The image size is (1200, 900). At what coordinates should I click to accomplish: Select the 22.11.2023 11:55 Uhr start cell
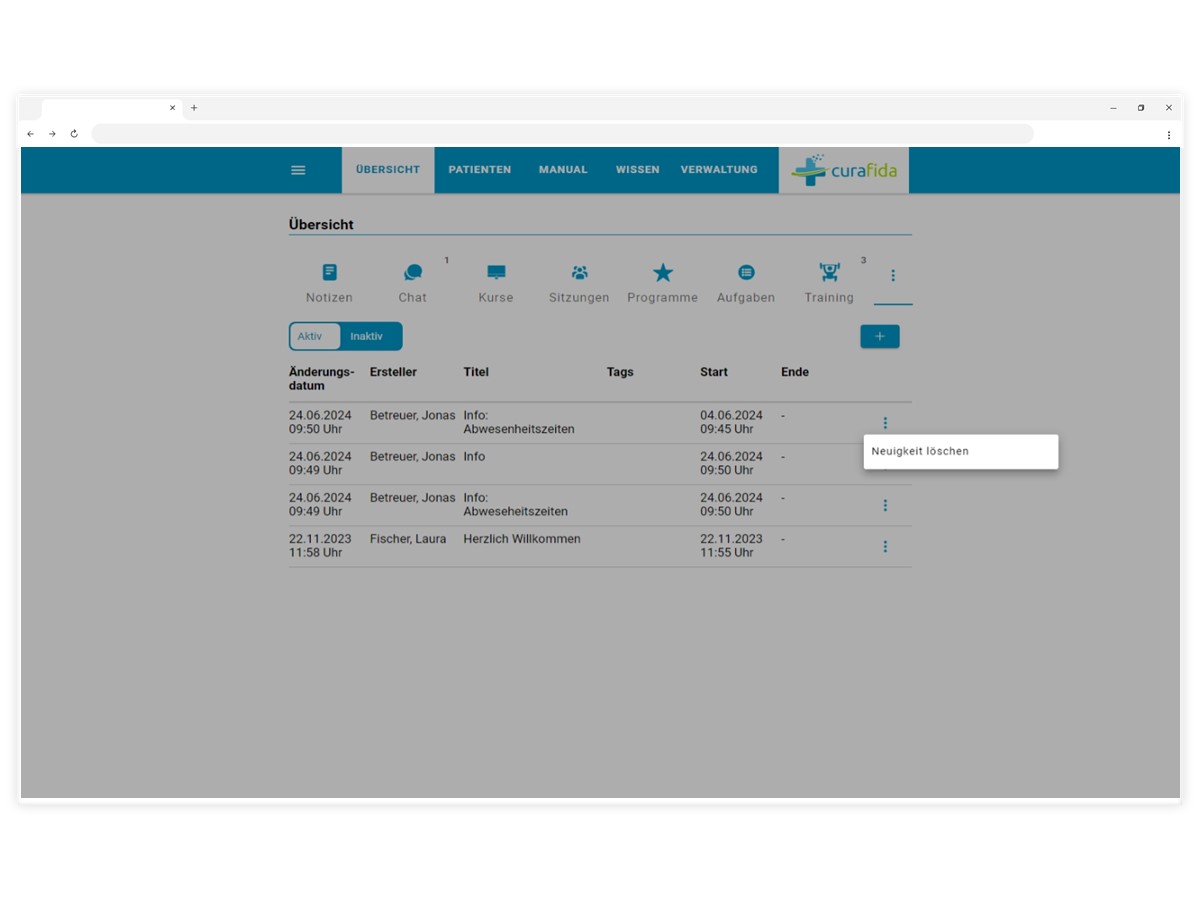point(731,546)
